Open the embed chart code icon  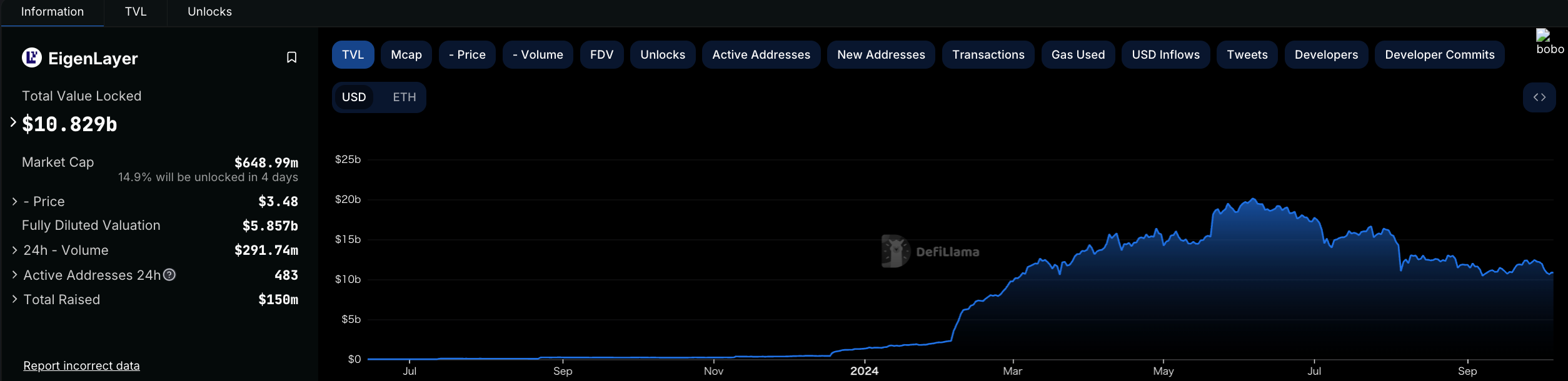click(x=1539, y=97)
